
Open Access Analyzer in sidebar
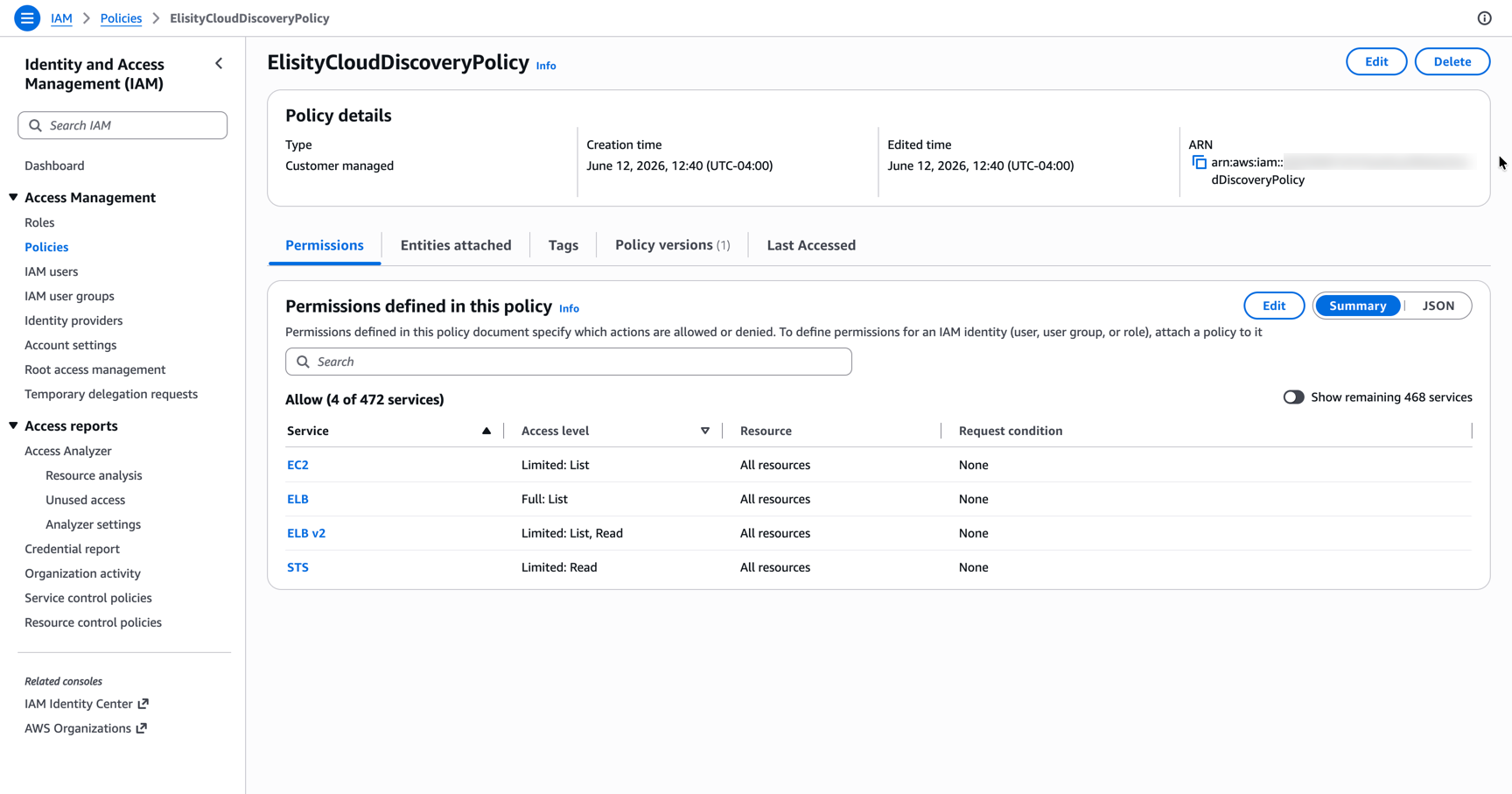68,451
